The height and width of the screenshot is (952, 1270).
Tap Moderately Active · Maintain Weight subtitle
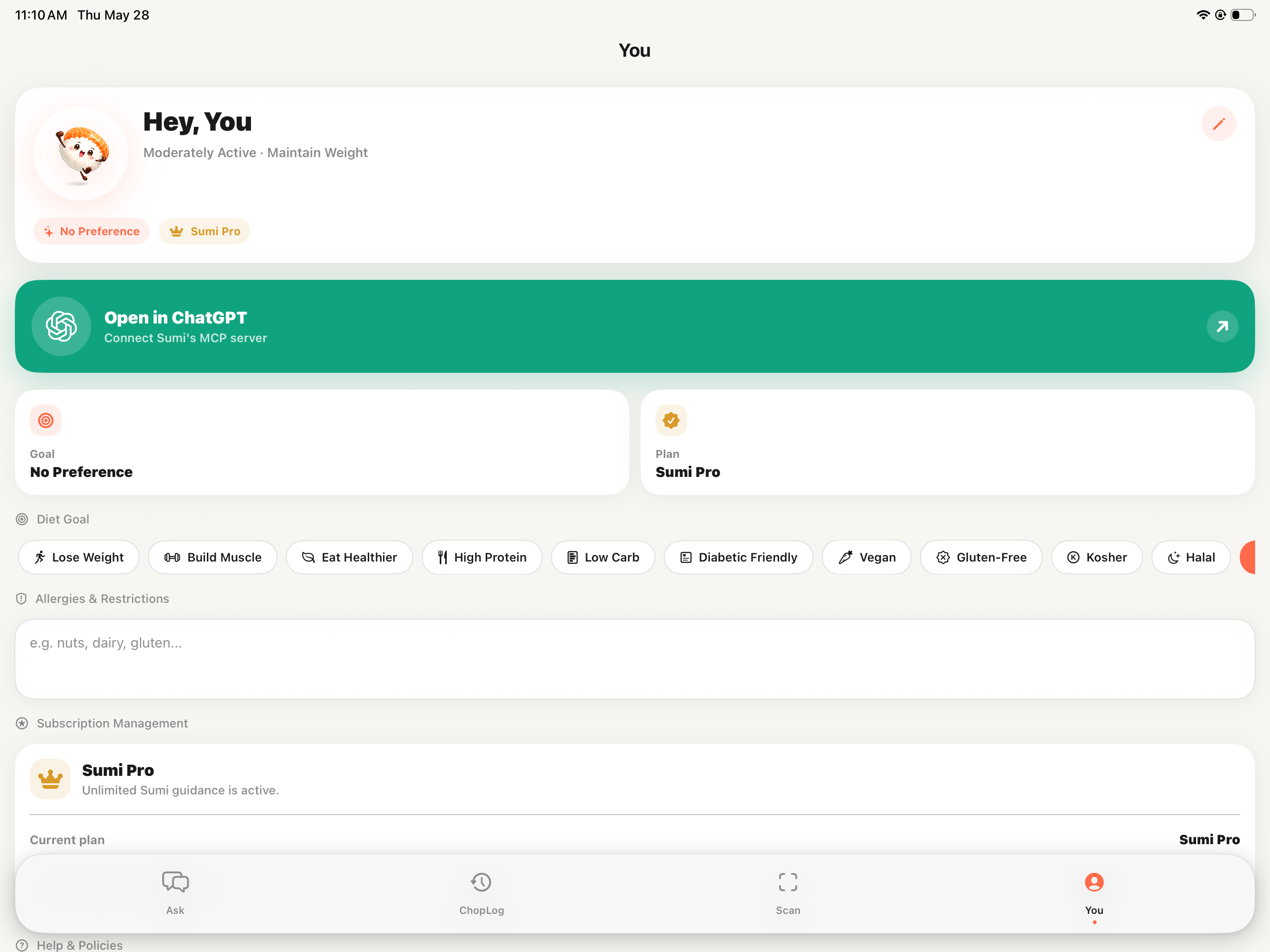coord(256,153)
